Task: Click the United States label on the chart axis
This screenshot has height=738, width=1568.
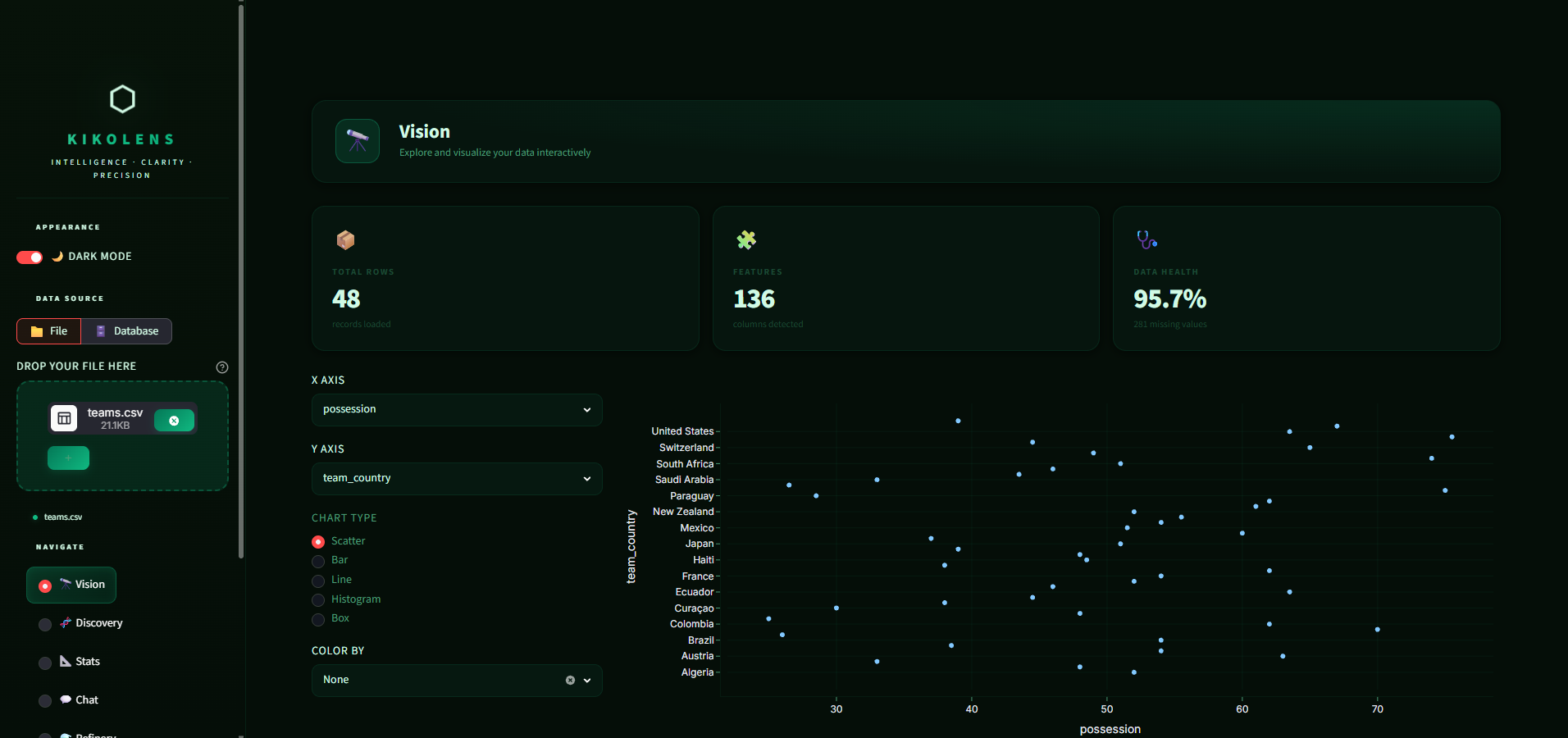Action: pos(682,431)
